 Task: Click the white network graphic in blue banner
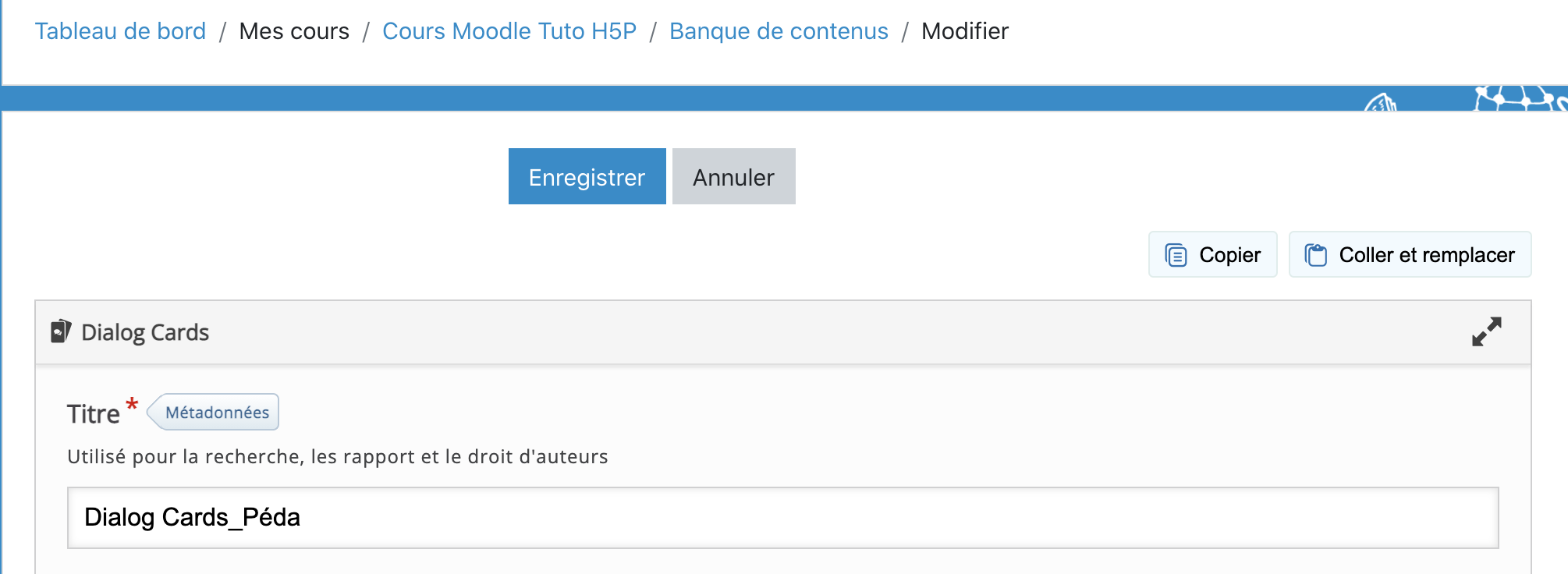point(1517,99)
